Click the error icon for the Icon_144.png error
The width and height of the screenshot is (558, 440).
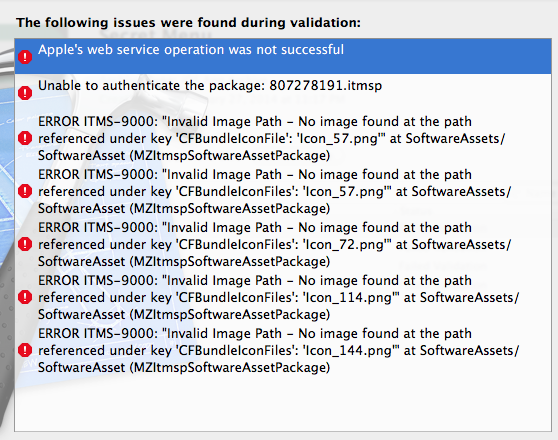point(25,350)
